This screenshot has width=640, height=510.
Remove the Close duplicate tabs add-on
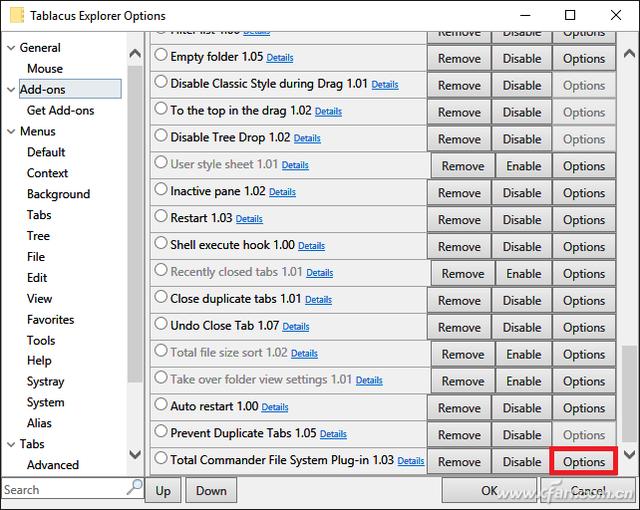459,301
